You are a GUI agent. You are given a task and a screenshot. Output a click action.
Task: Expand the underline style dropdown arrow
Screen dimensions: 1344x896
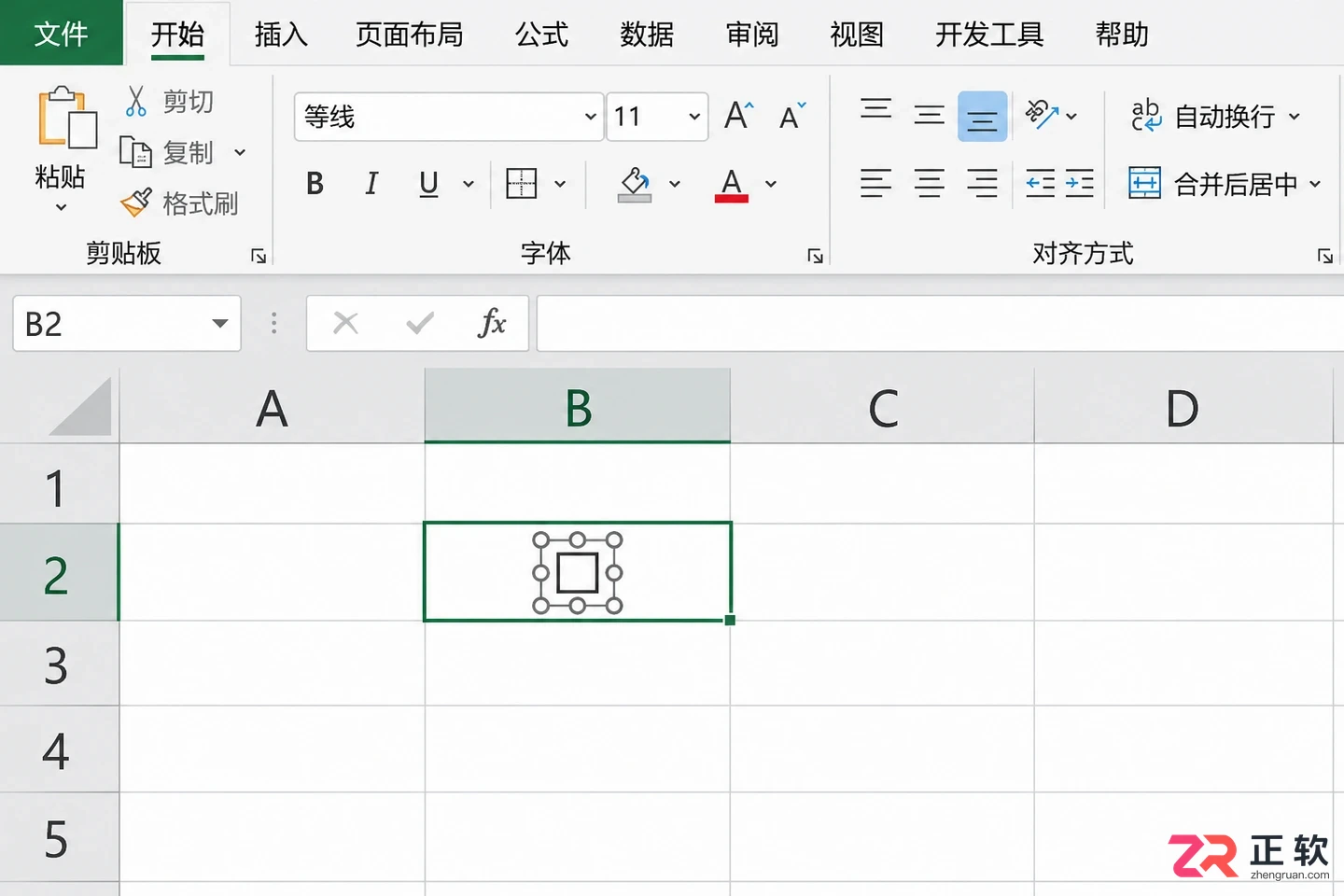469,184
